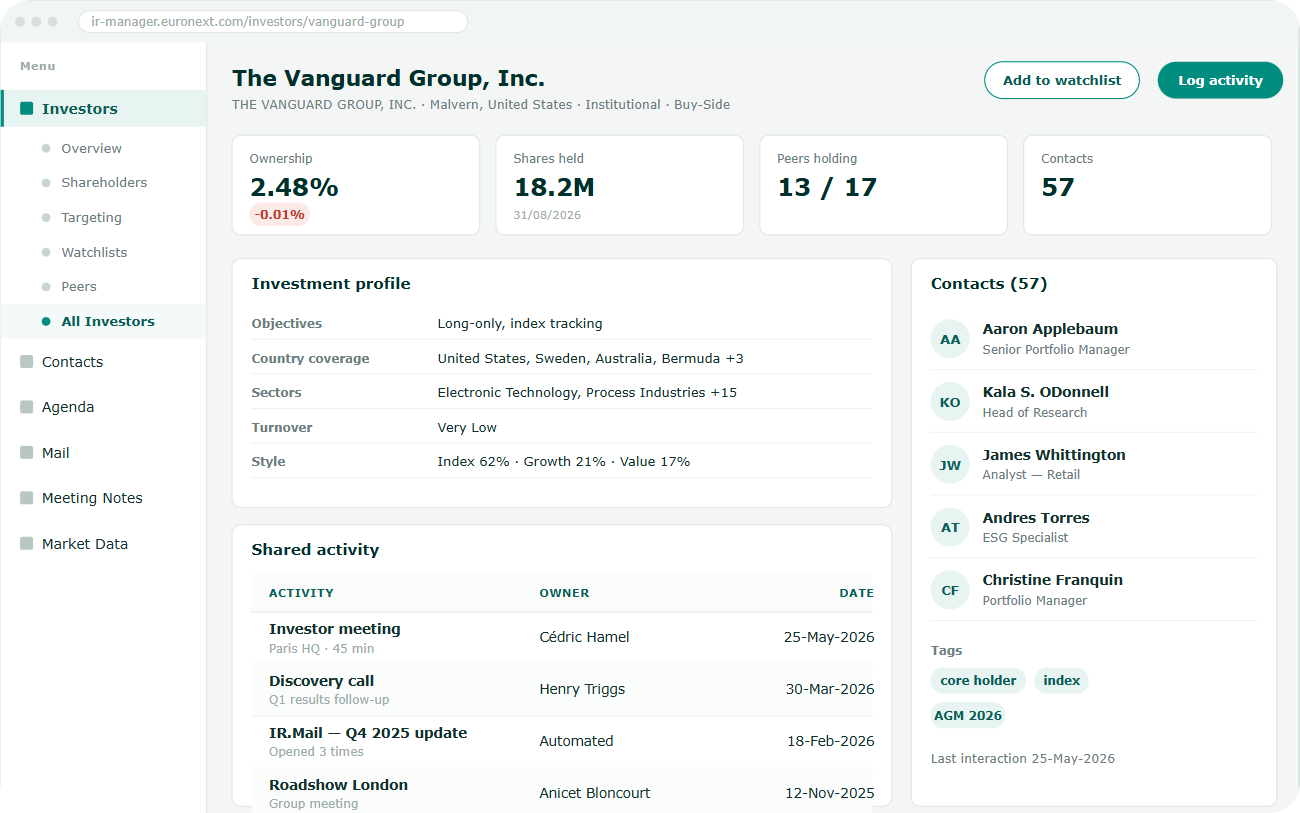1300x813 pixels.
Task: Click the JW avatar for James Whittington
Action: (950, 465)
